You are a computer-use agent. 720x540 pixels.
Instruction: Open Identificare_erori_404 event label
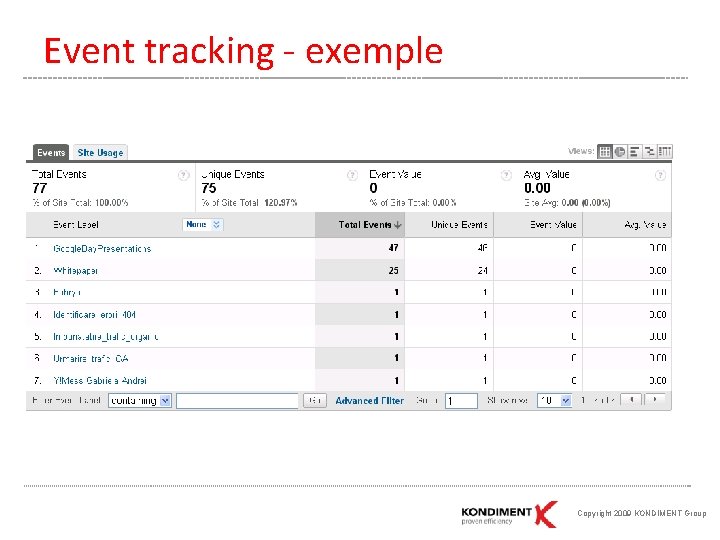pyautogui.click(x=94, y=315)
